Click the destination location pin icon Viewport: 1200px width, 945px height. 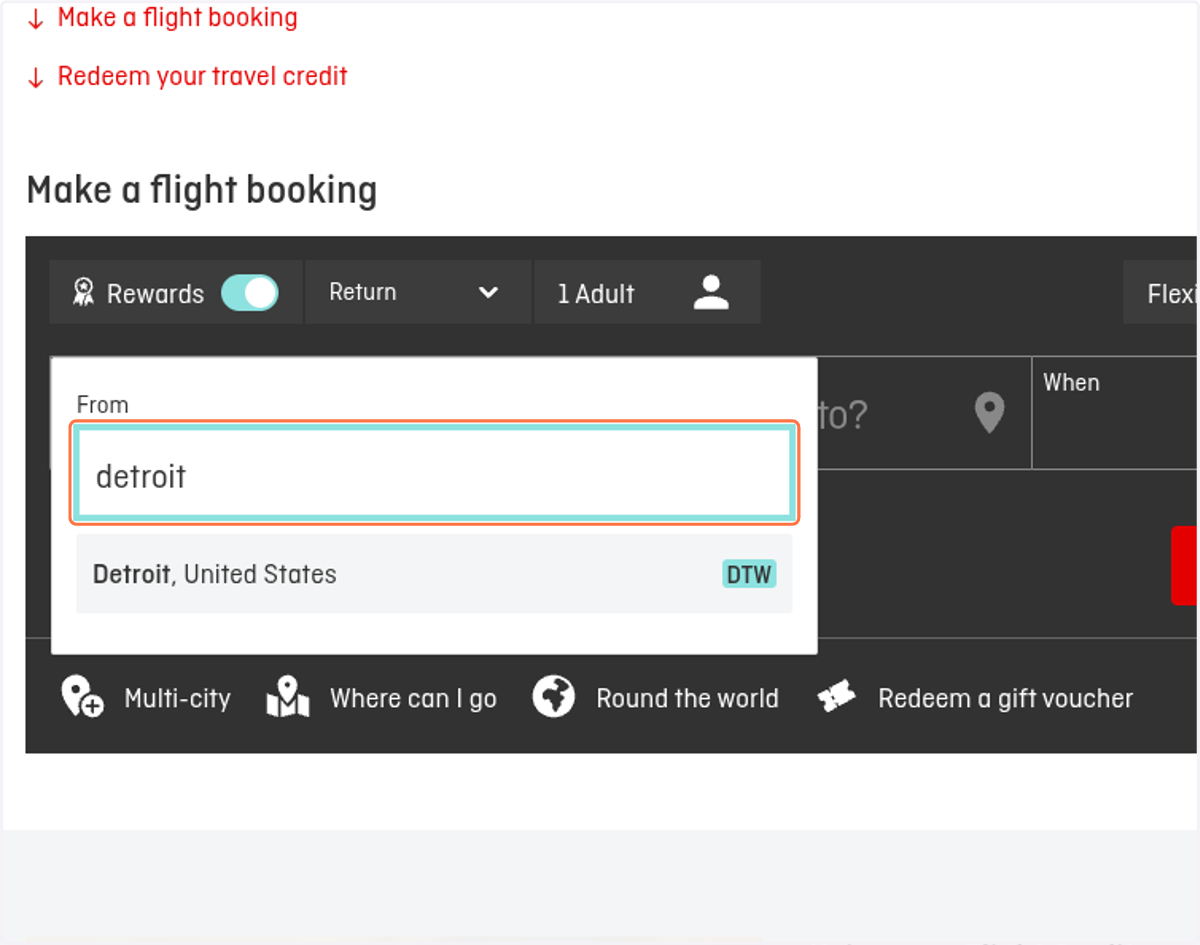[x=989, y=412]
